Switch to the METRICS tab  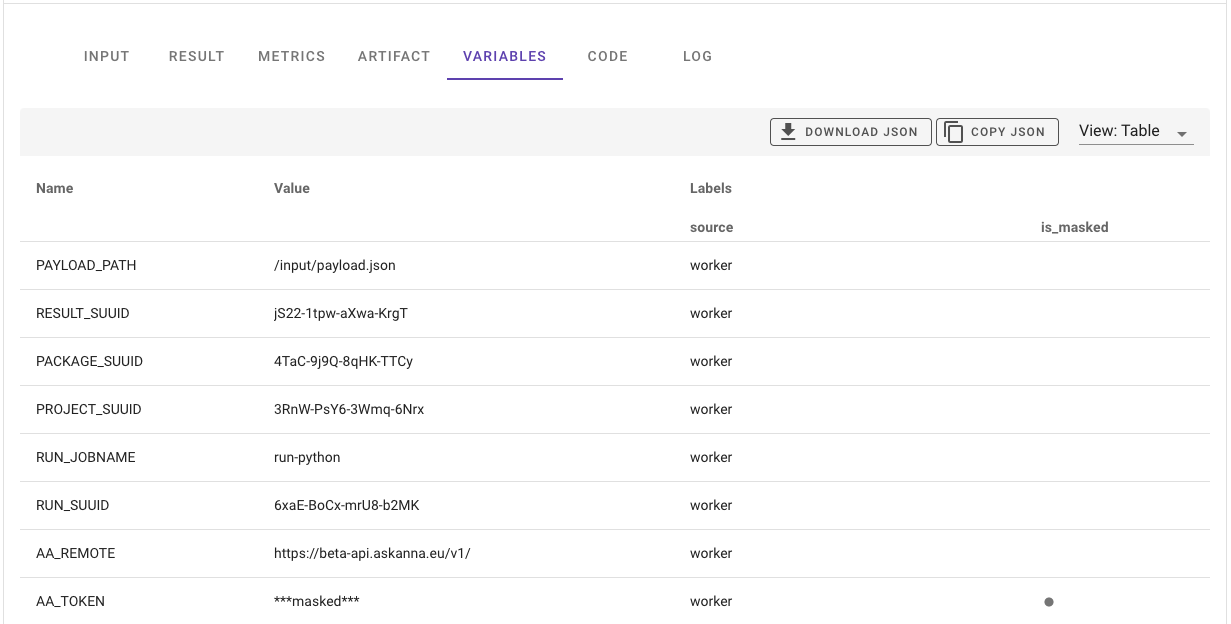tap(291, 56)
